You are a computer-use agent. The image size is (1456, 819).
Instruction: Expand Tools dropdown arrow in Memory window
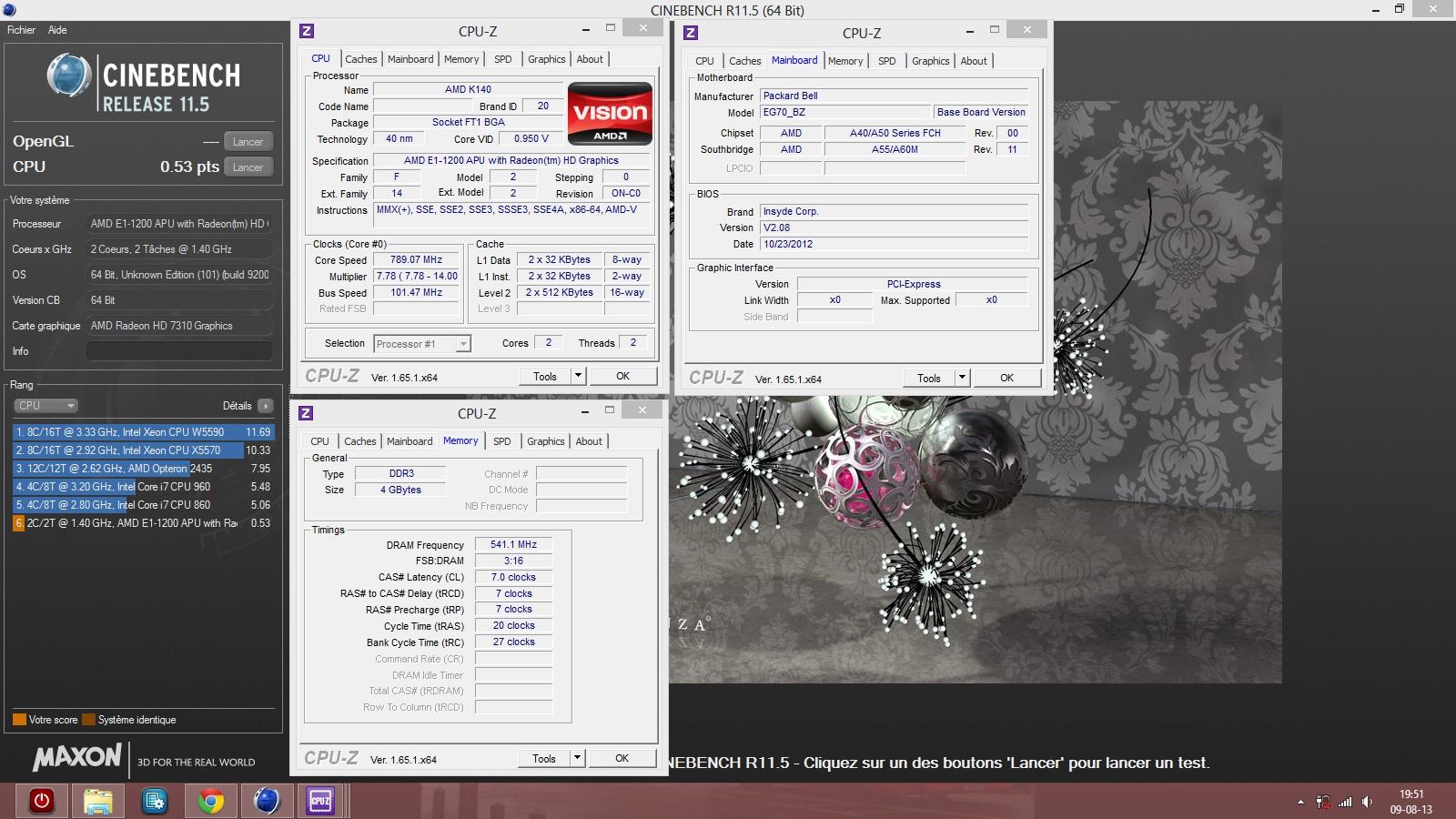(577, 758)
